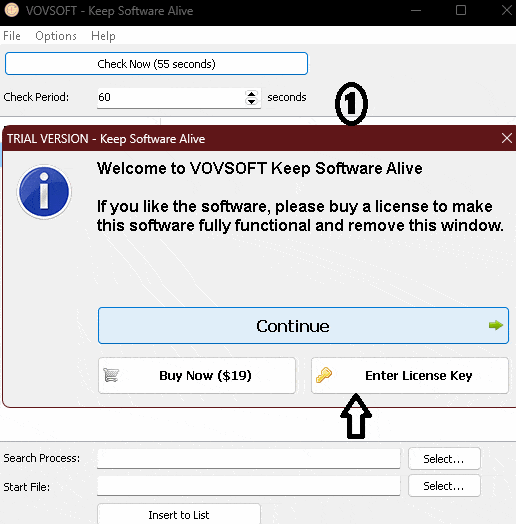The width and height of the screenshot is (529, 524).
Task: Click the green arrow on Continue
Action: 496,325
